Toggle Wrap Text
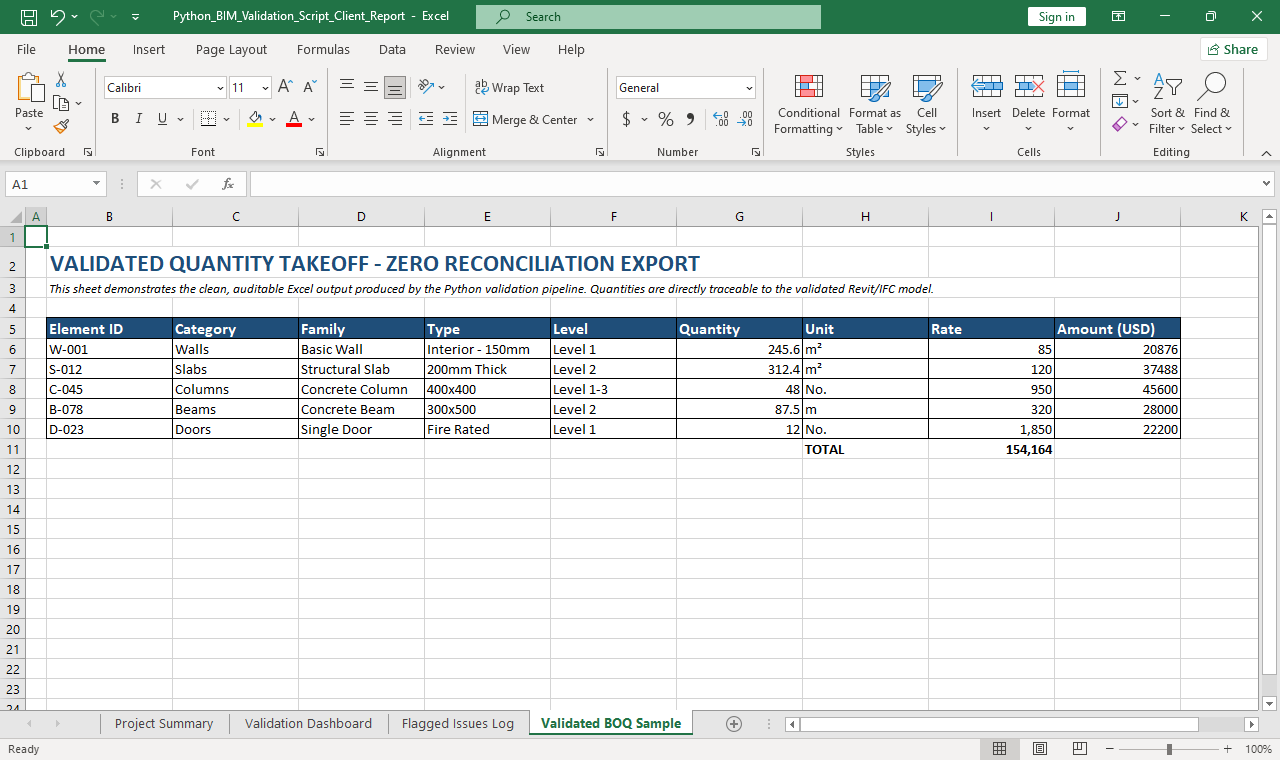The width and height of the screenshot is (1280, 760). click(x=509, y=88)
